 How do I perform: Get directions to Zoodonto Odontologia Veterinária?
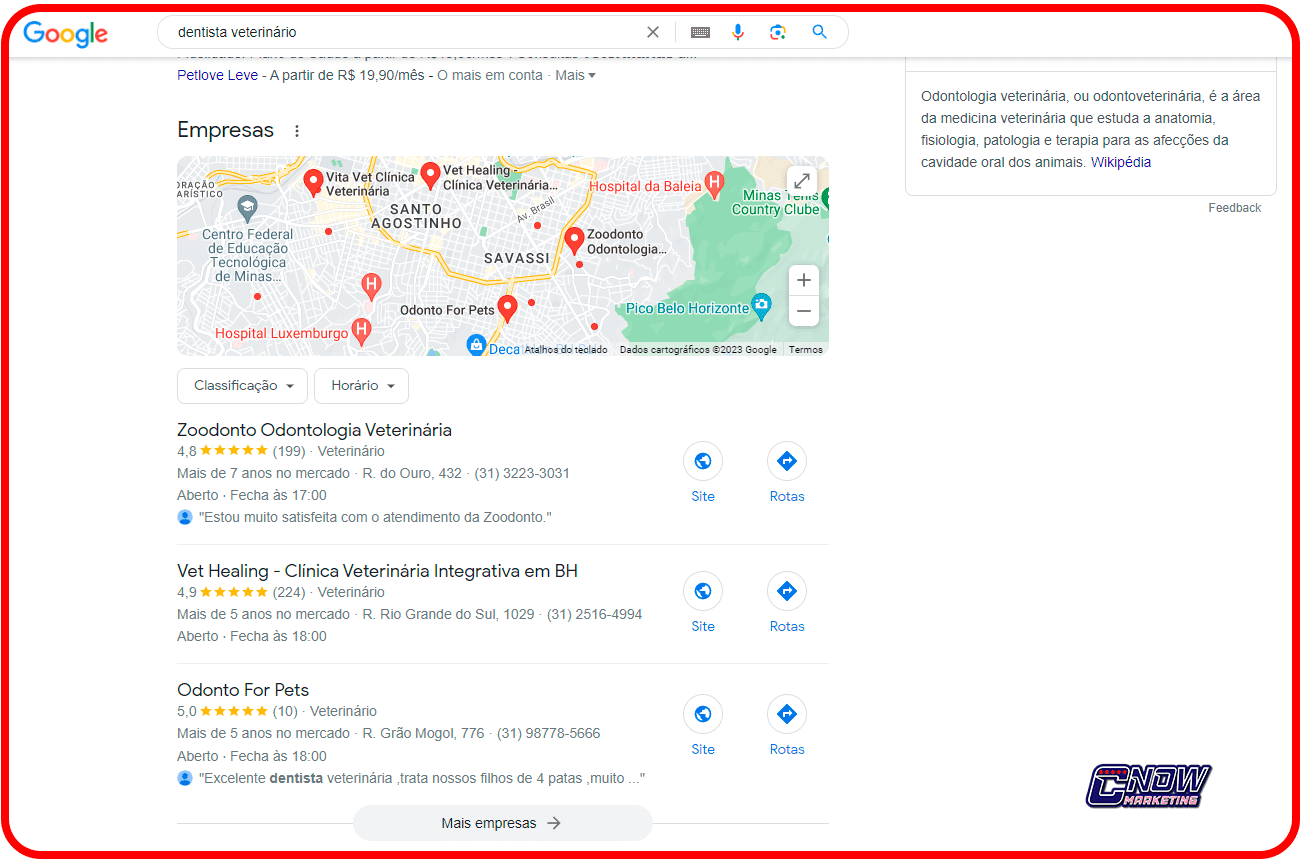pyautogui.click(x=787, y=461)
